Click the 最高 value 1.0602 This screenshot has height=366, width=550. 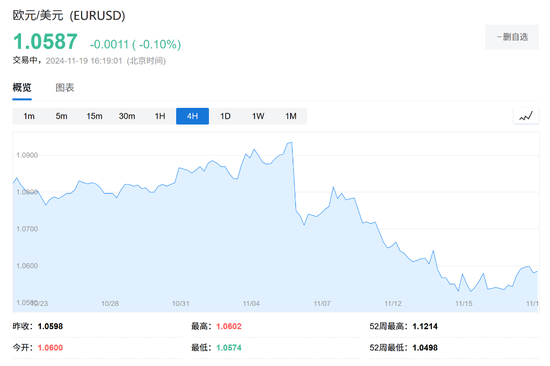229,326
